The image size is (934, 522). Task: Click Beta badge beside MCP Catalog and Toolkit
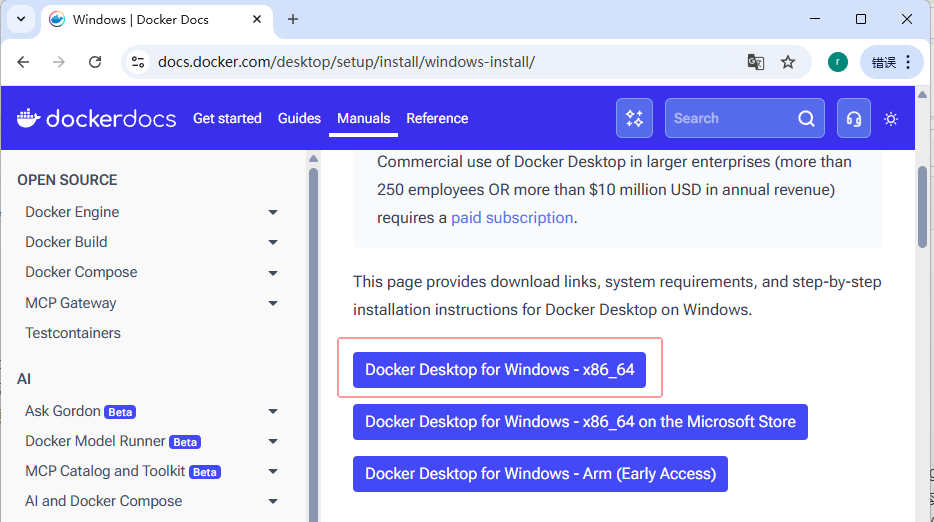pyautogui.click(x=205, y=472)
